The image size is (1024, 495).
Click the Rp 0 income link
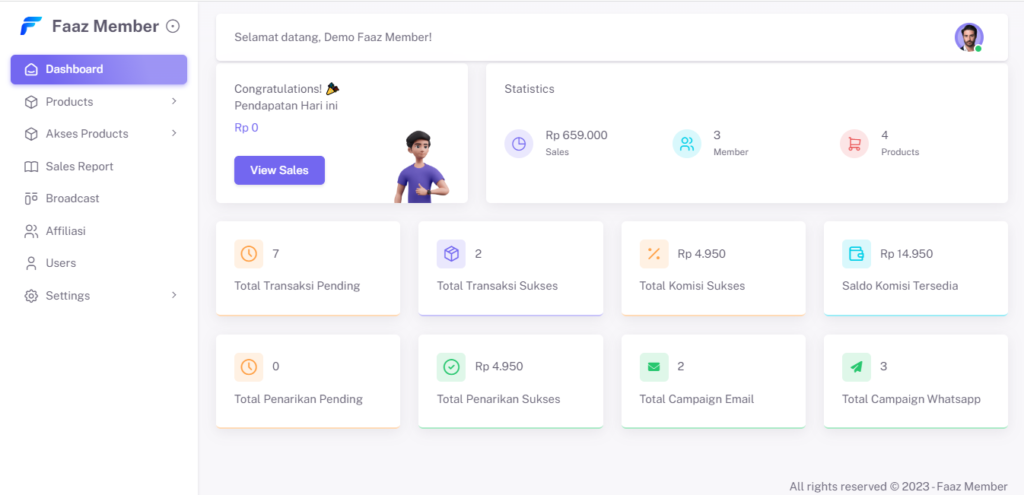tap(246, 127)
